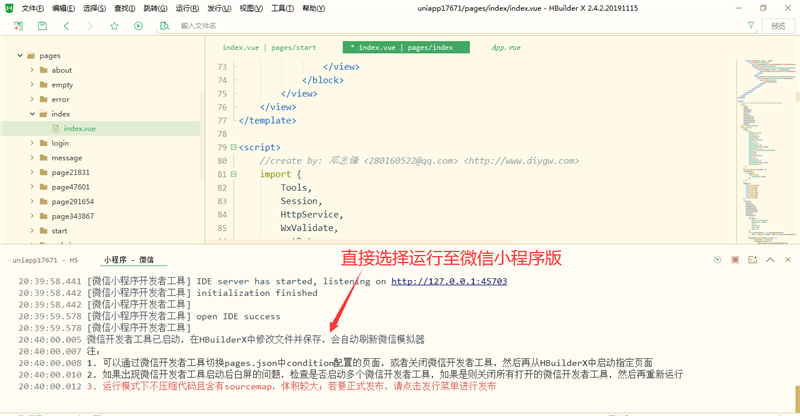This screenshot has height=416, width=800.
Task: Select index.vue in the file tree
Action: 79,128
